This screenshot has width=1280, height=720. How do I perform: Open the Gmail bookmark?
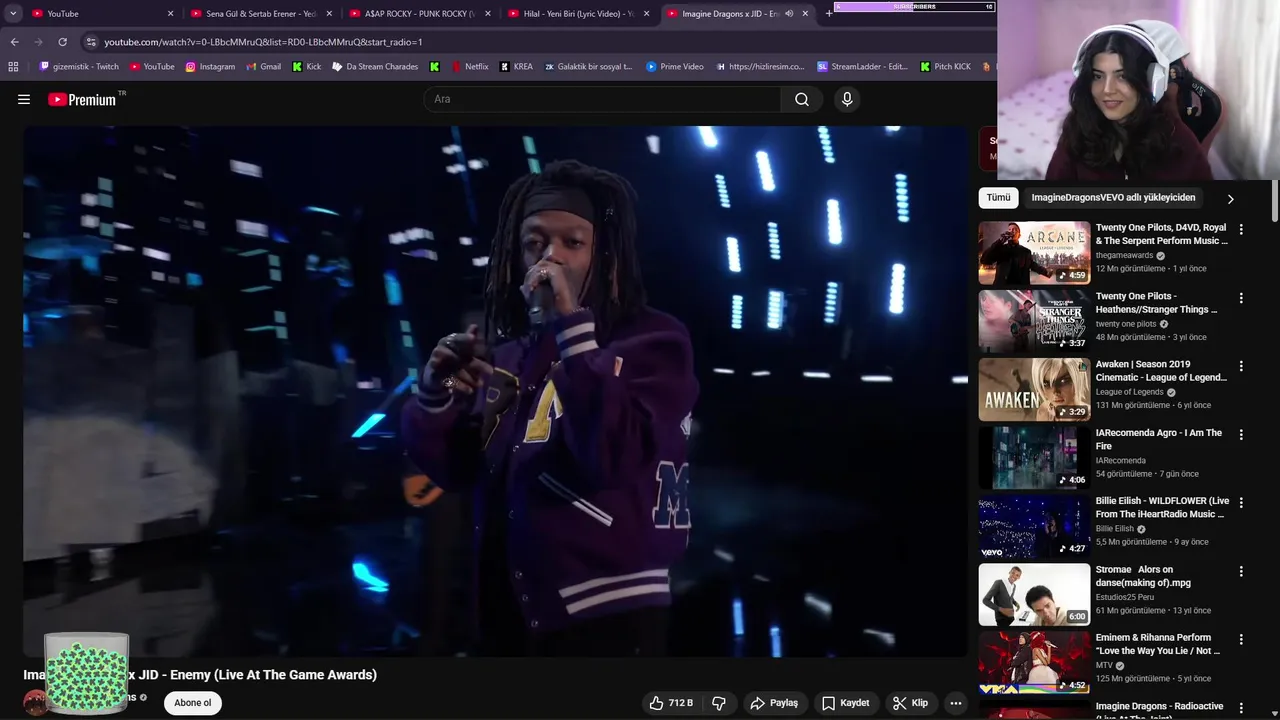click(x=263, y=67)
